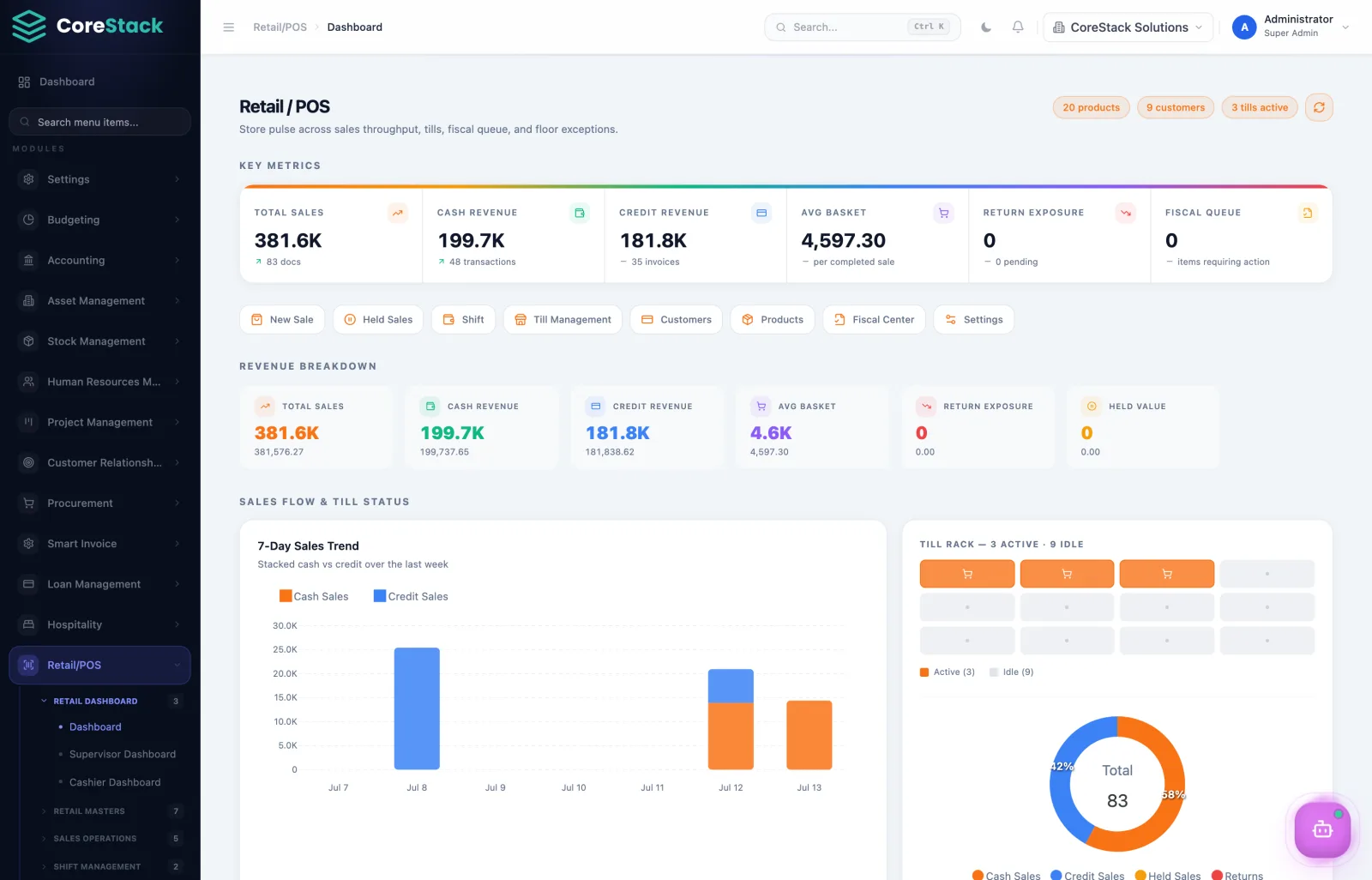Viewport: 1372px width, 880px height.
Task: Collapse the Retail Dashboard submenu
Action: 111,701
